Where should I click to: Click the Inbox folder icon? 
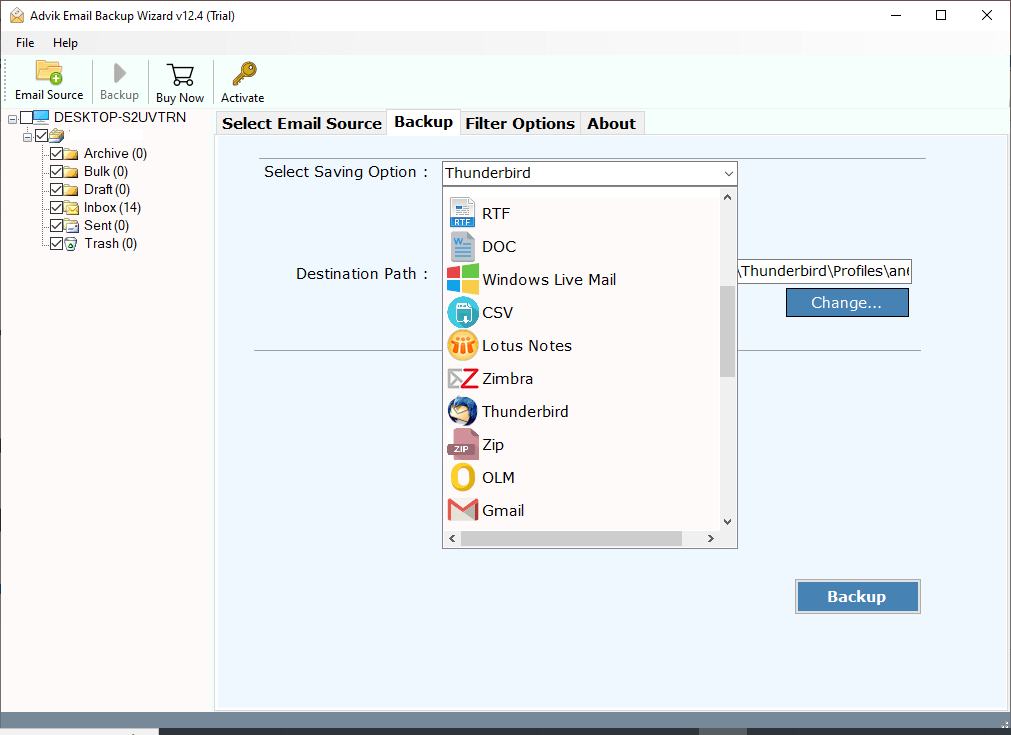pyautogui.click(x=71, y=208)
